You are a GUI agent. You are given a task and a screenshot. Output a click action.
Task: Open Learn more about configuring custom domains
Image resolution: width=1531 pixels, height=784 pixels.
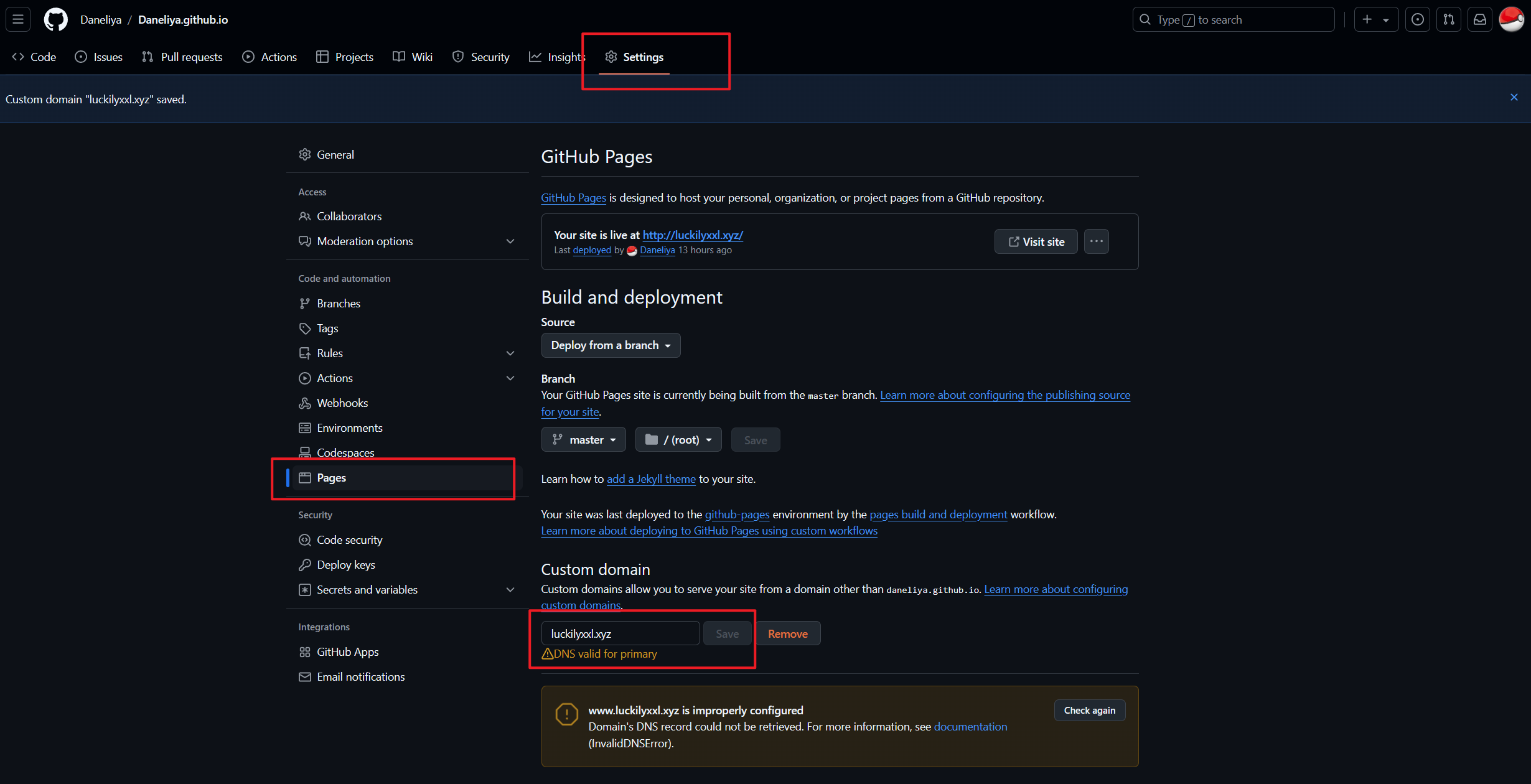1056,589
